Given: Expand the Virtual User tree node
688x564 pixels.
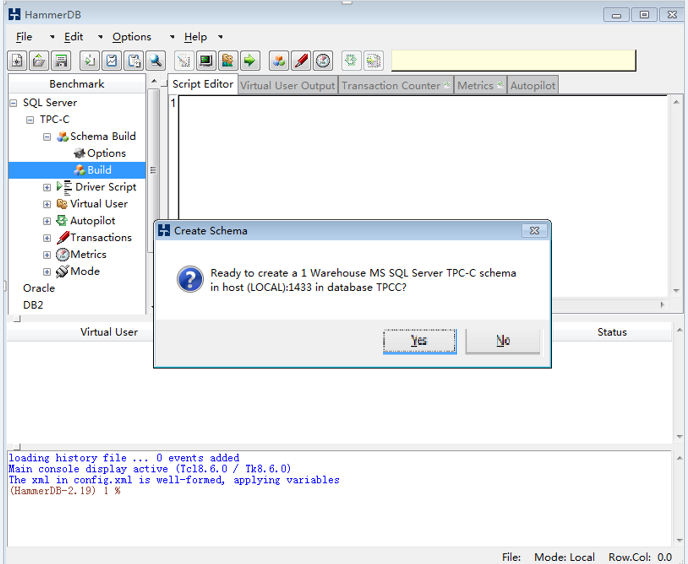Looking at the screenshot, I should [x=47, y=205].
